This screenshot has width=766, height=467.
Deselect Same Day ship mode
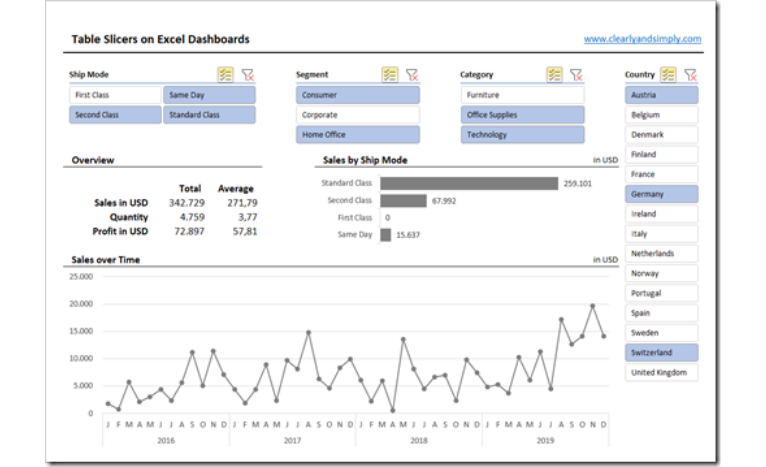209,95
